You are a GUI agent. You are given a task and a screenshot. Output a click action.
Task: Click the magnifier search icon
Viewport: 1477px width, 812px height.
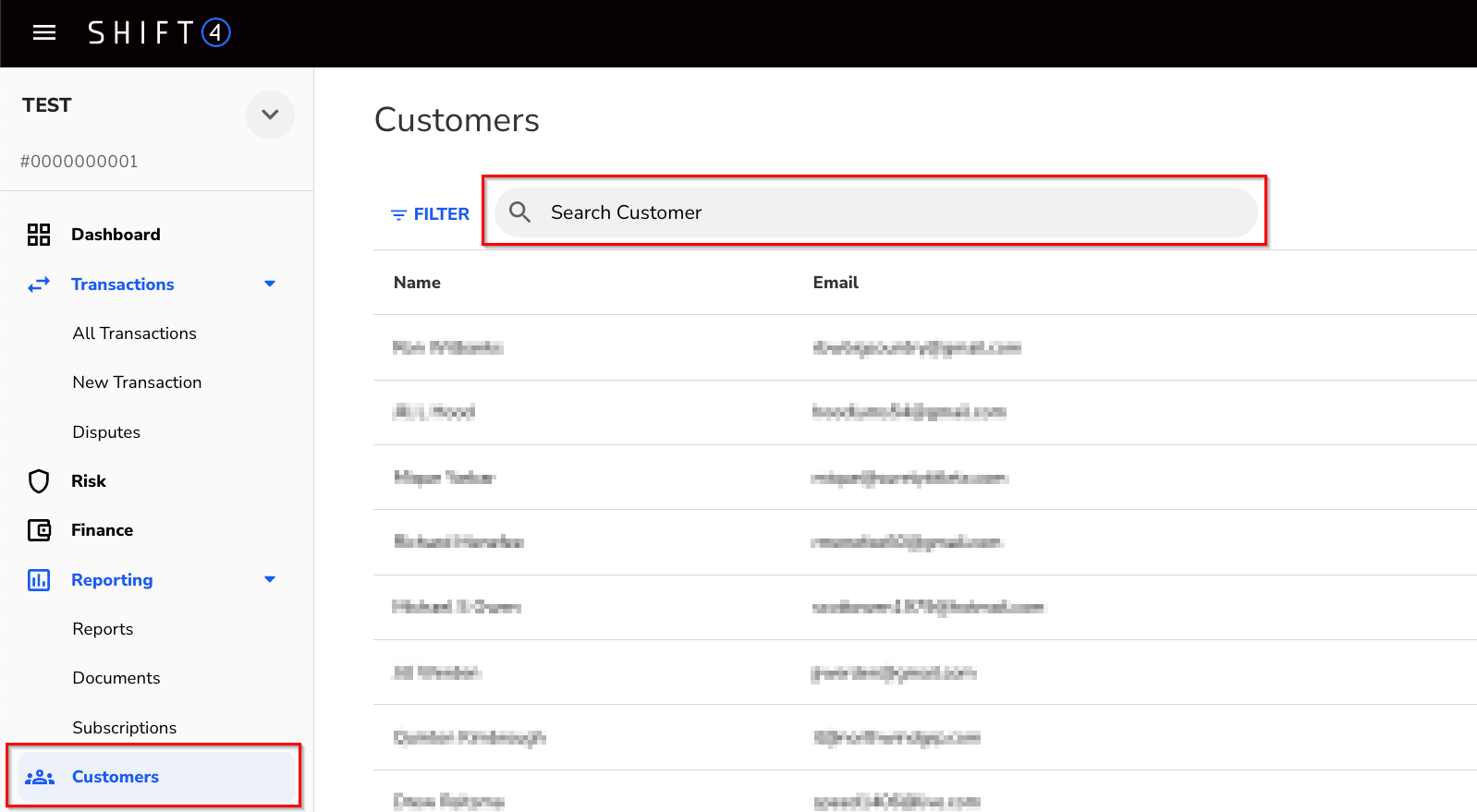[x=520, y=212]
